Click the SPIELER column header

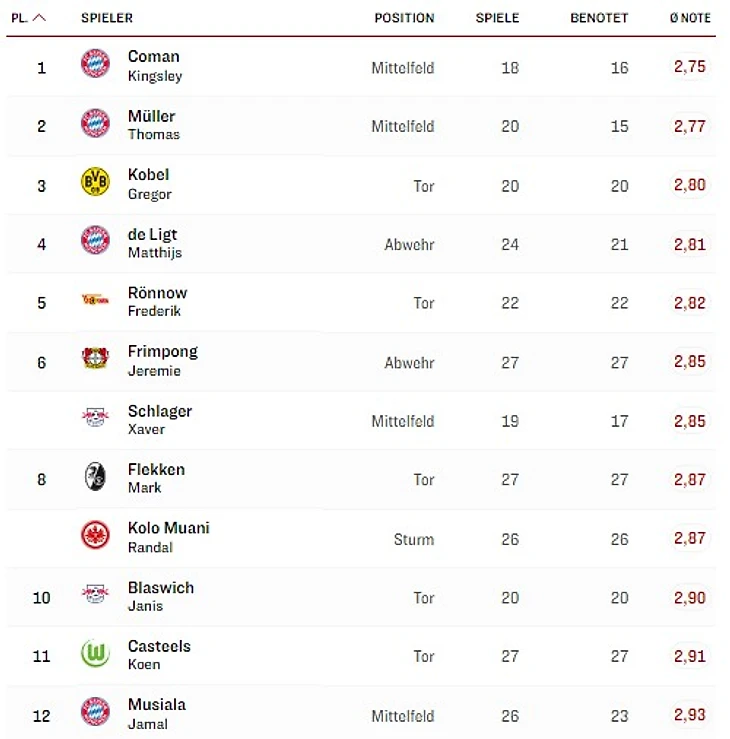coord(107,18)
